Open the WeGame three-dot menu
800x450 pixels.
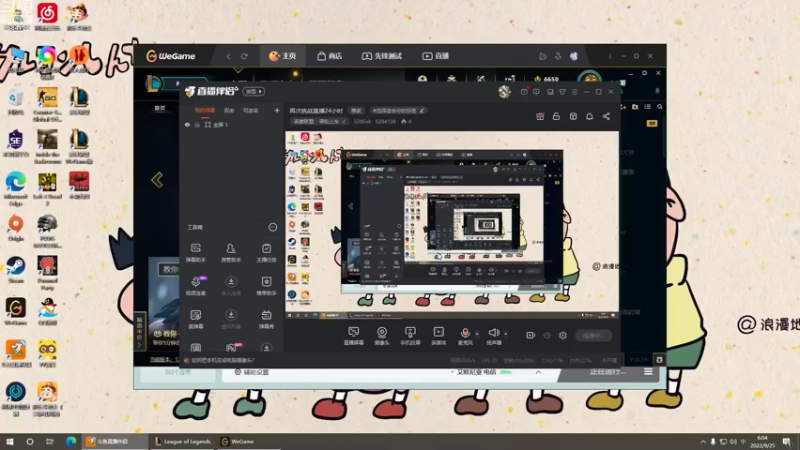[x=610, y=56]
